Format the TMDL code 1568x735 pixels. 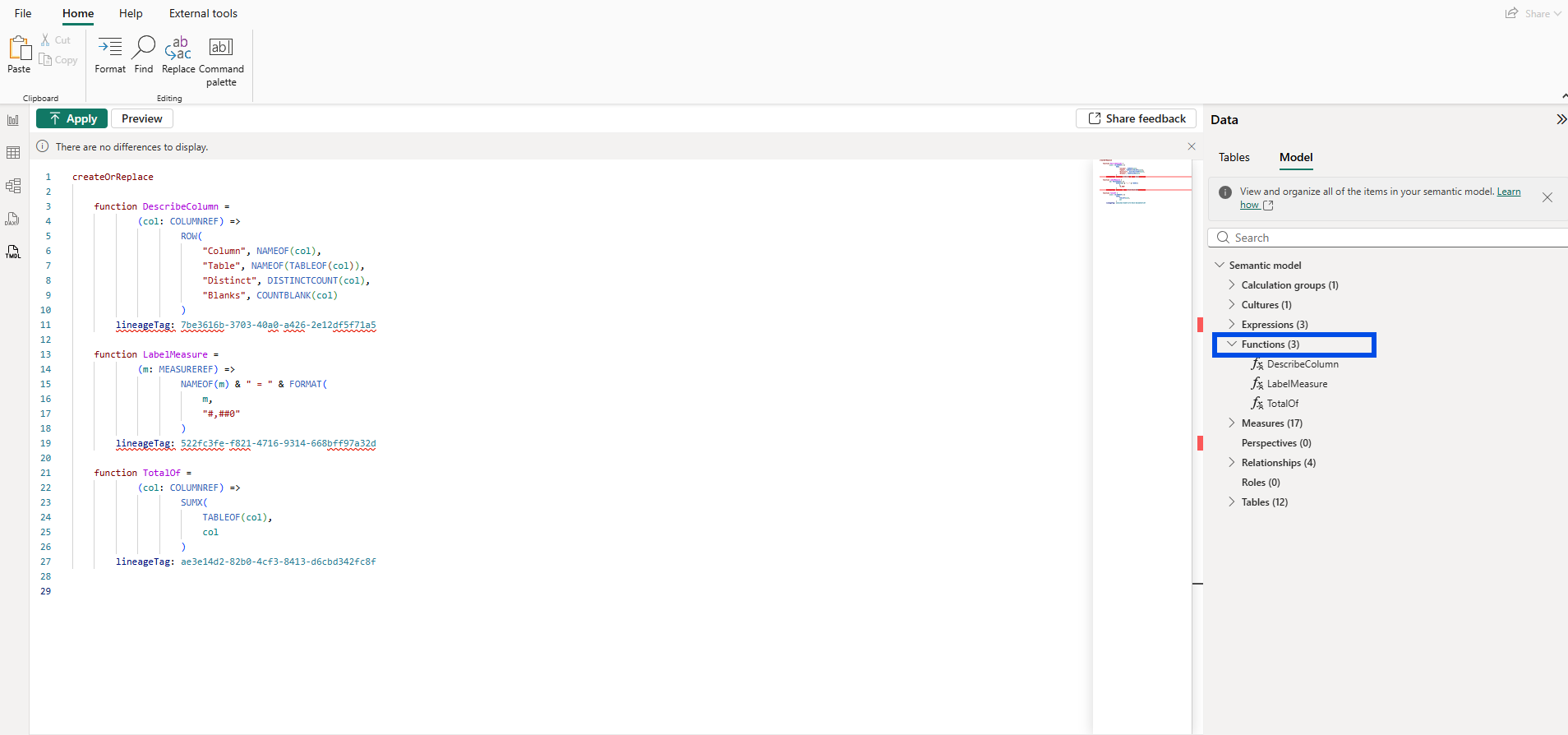pyautogui.click(x=110, y=55)
